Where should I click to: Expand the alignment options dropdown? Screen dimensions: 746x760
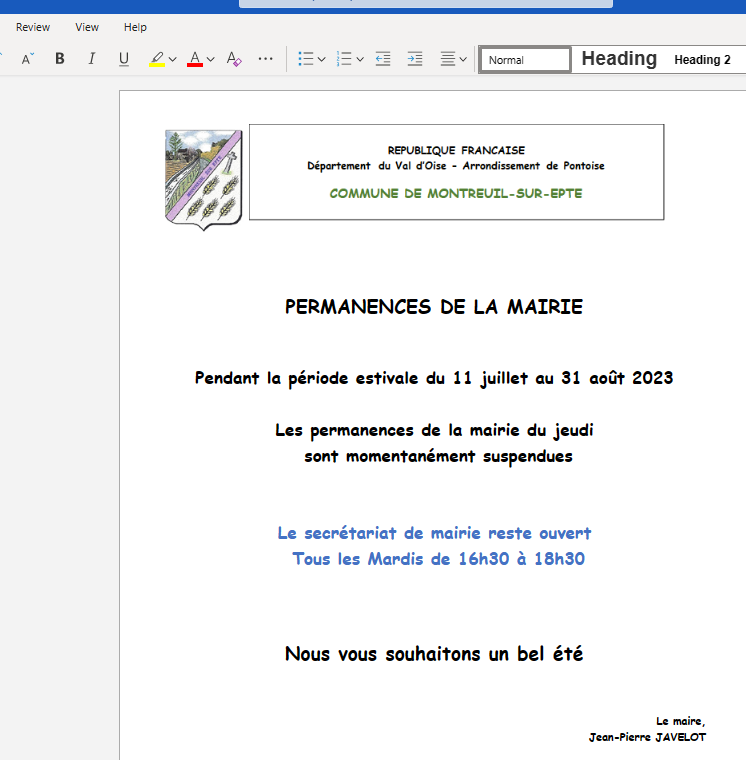(x=463, y=60)
